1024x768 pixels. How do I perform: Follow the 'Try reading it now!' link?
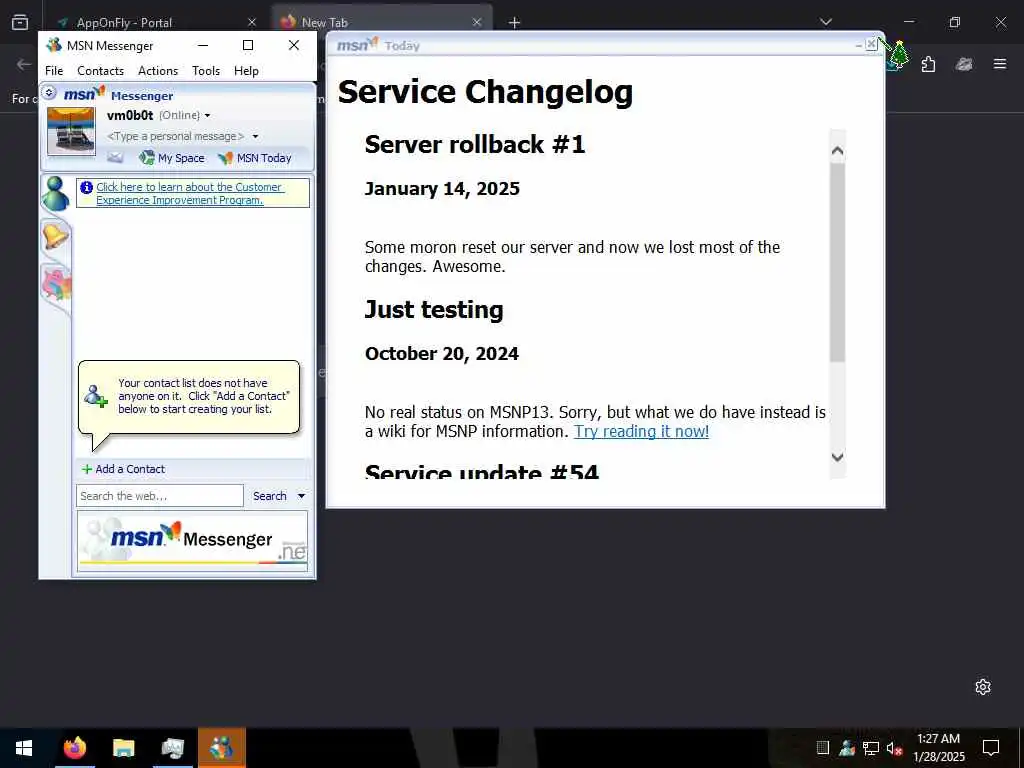click(x=641, y=431)
